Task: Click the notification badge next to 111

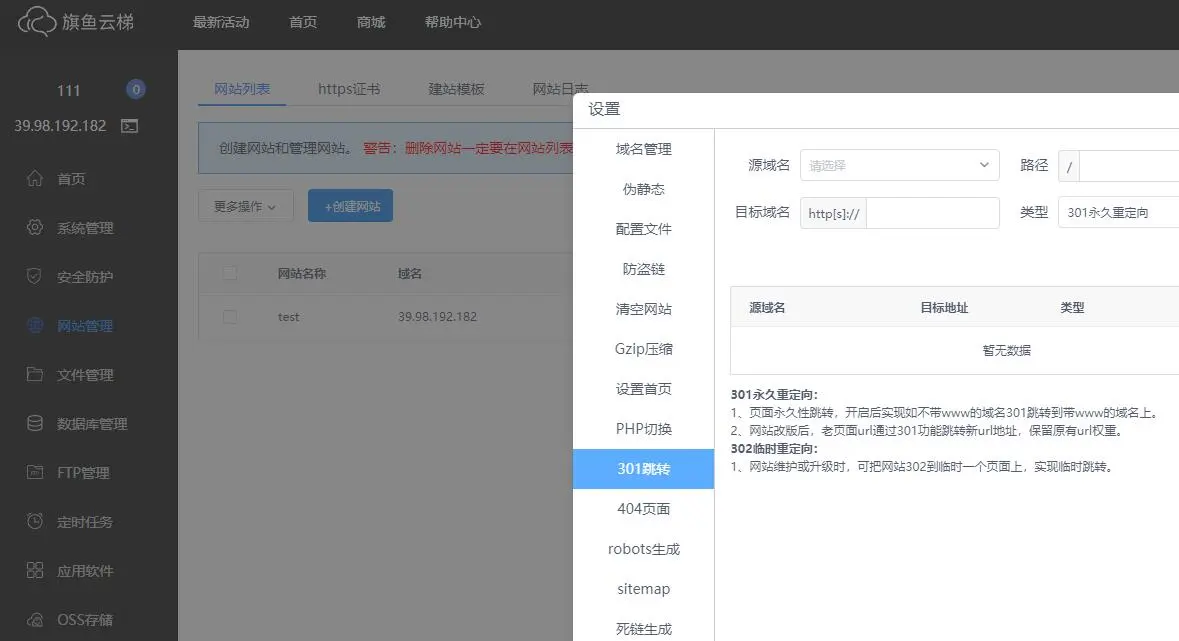Action: (135, 90)
